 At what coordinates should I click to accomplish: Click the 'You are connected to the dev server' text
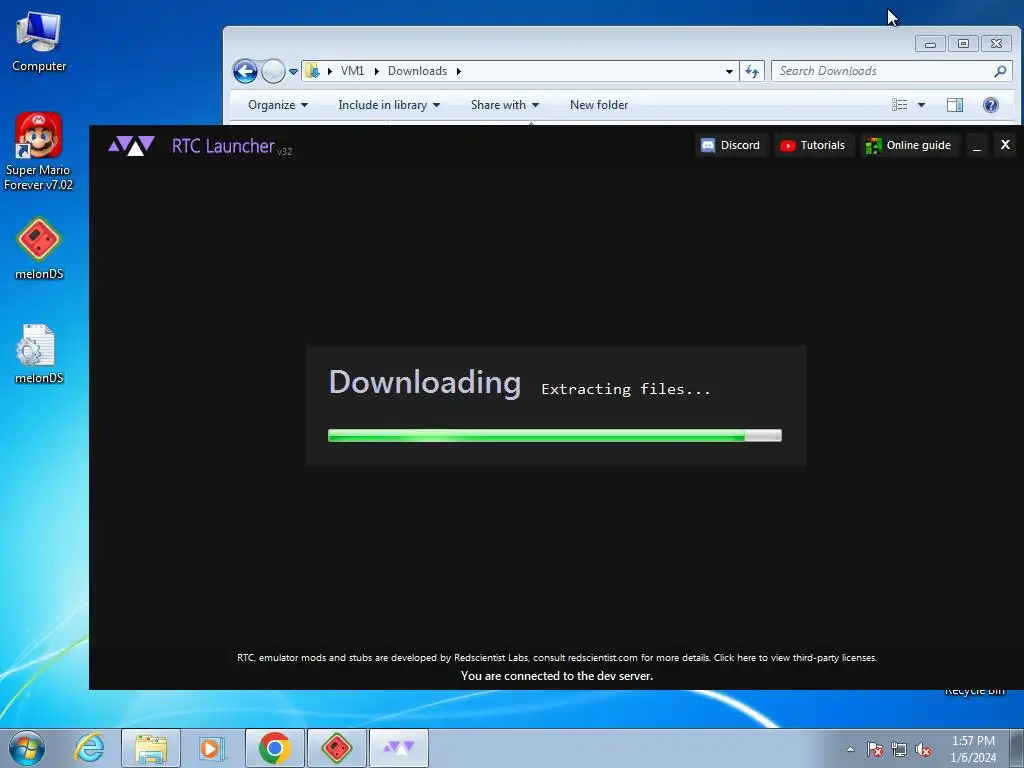pyautogui.click(x=556, y=676)
